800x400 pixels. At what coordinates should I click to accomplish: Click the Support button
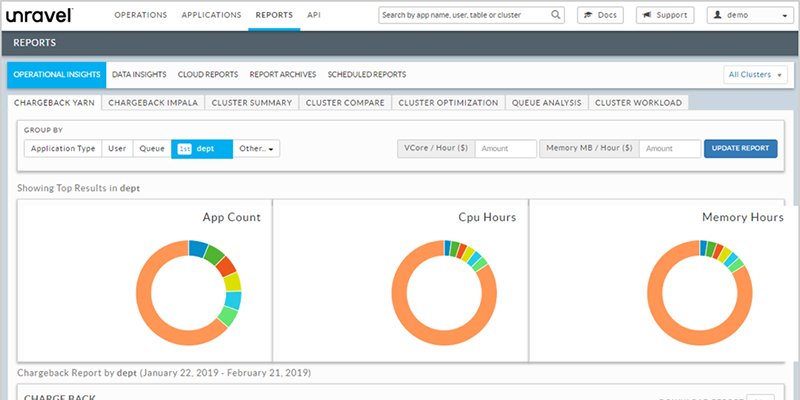click(x=665, y=15)
